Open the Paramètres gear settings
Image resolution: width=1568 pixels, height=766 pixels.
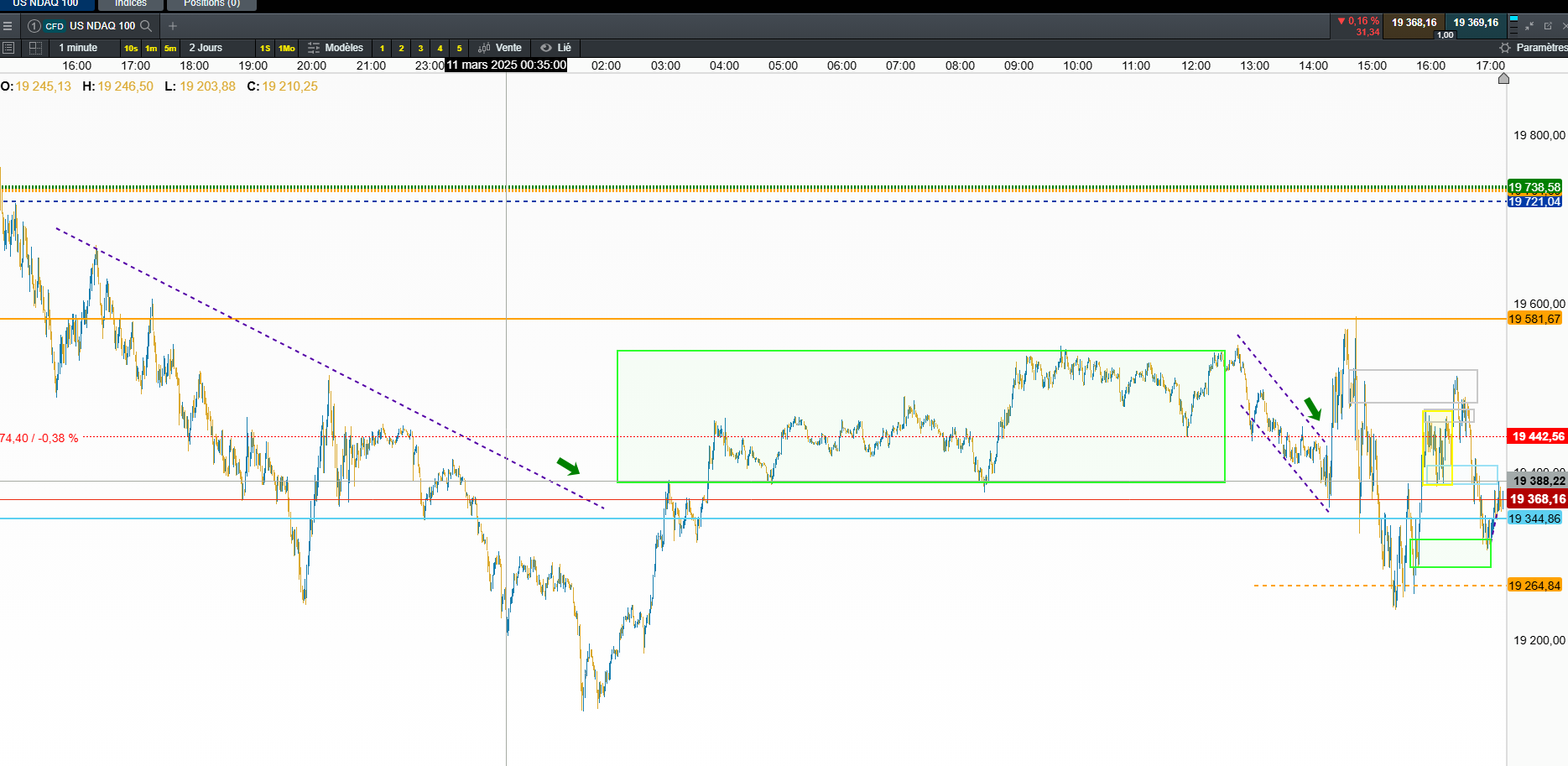[x=1534, y=48]
